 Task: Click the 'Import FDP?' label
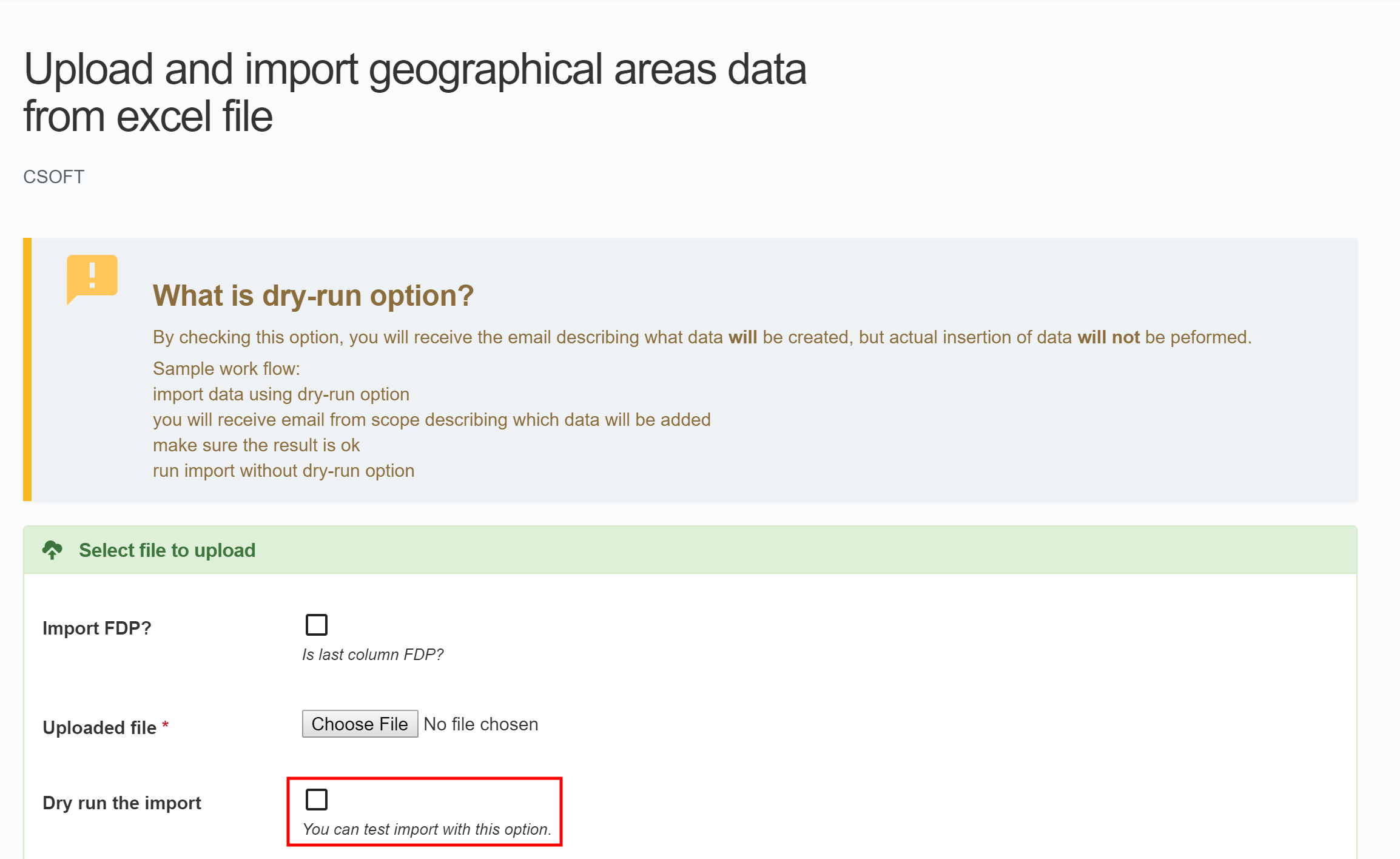pyautogui.click(x=96, y=628)
